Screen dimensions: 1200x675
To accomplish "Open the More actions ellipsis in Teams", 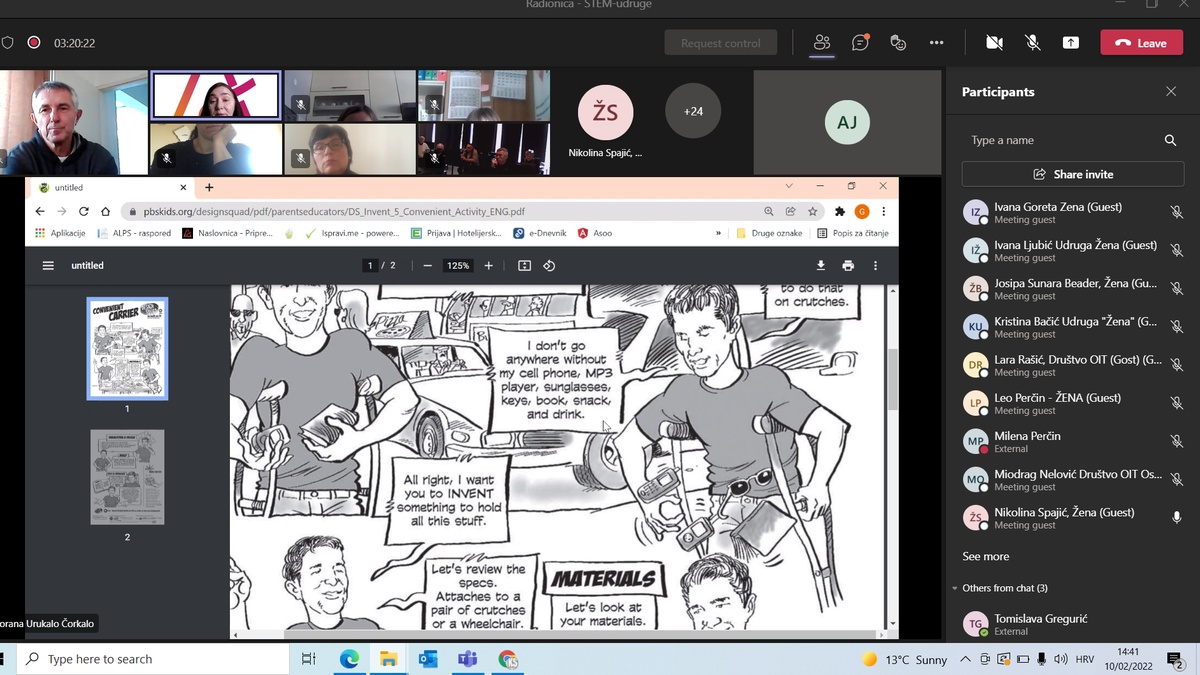I will click(936, 43).
